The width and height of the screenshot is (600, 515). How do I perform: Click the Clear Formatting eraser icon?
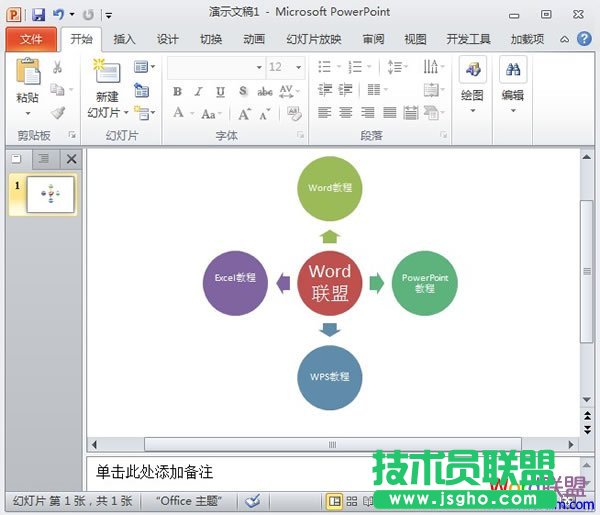coord(294,113)
